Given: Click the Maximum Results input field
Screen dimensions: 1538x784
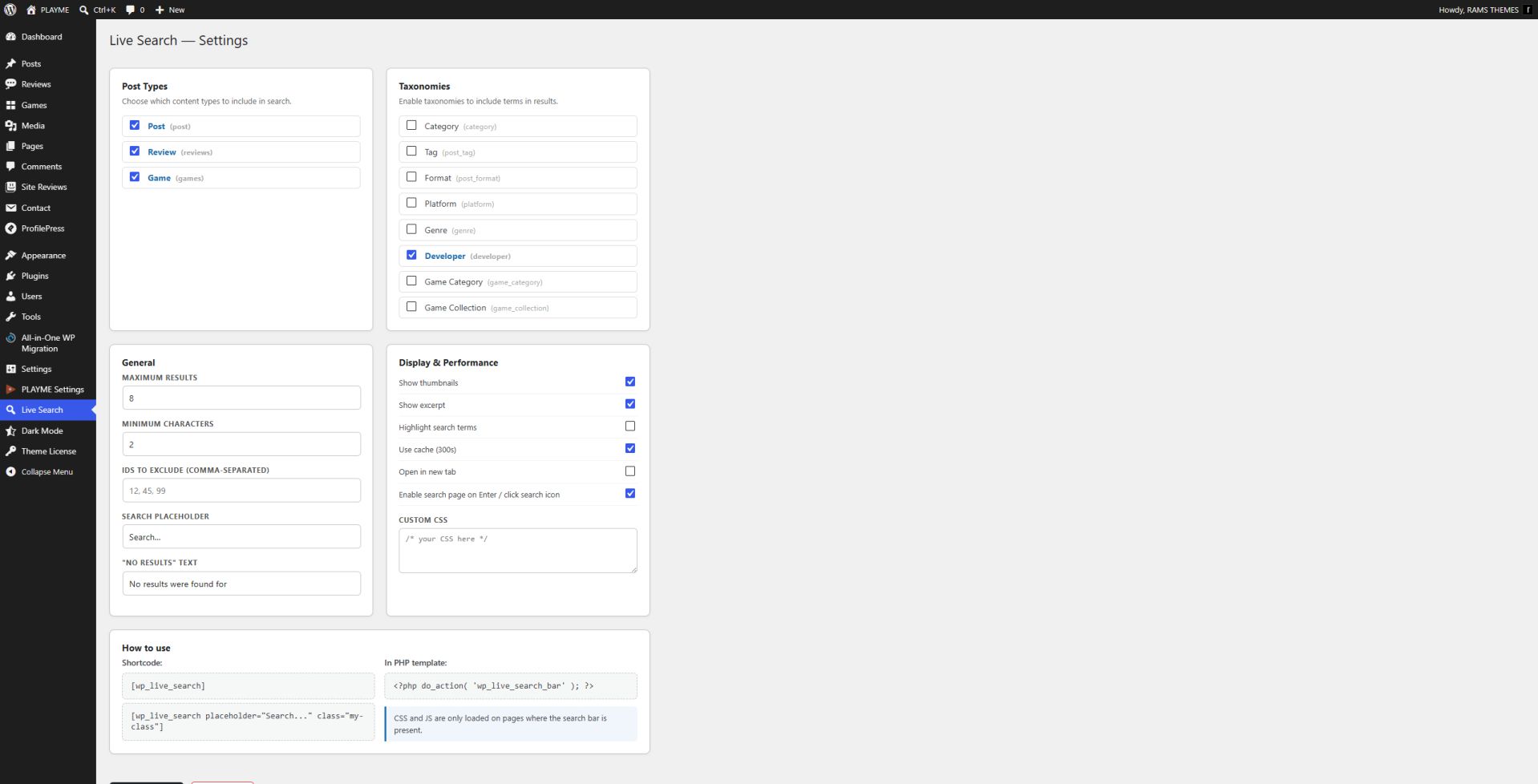Looking at the screenshot, I should point(241,398).
